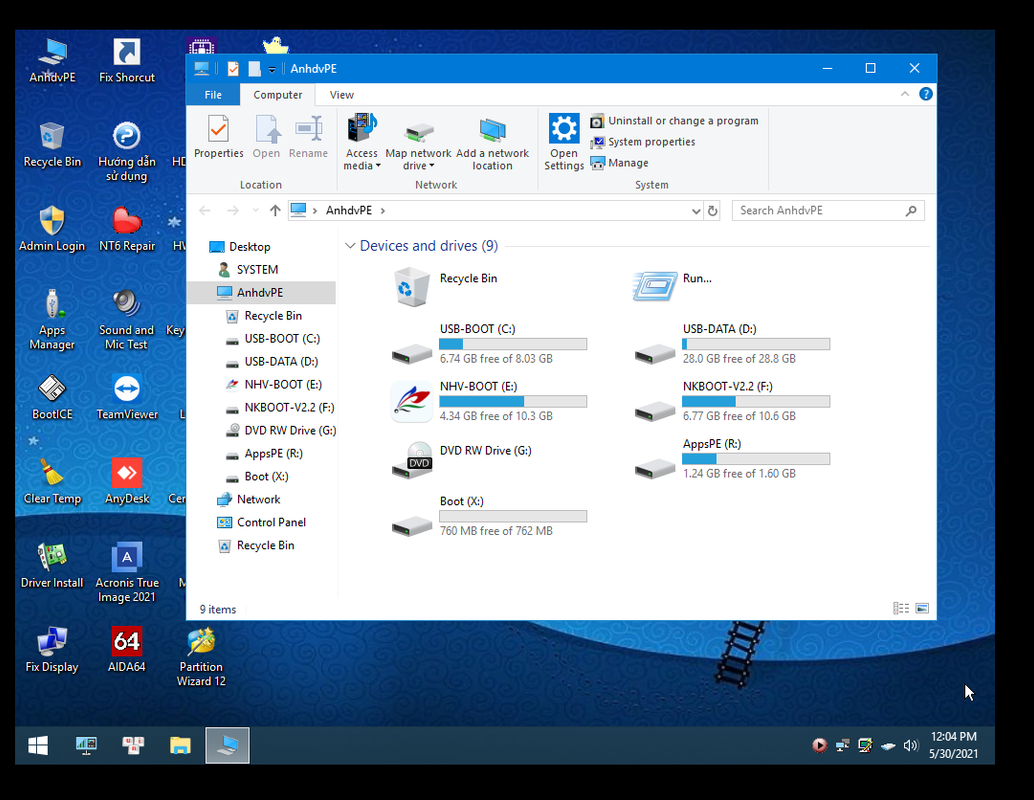
Task: Click the 9 items status text
Action: point(218,609)
